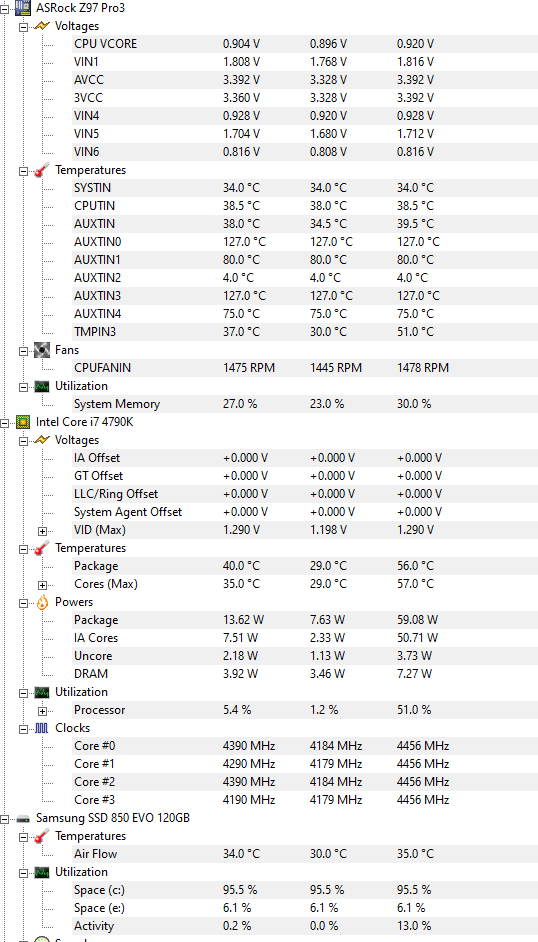Image resolution: width=538 pixels, height=942 pixels.
Task: Click the waveform icon beside Clocks
Action: (x=42, y=728)
